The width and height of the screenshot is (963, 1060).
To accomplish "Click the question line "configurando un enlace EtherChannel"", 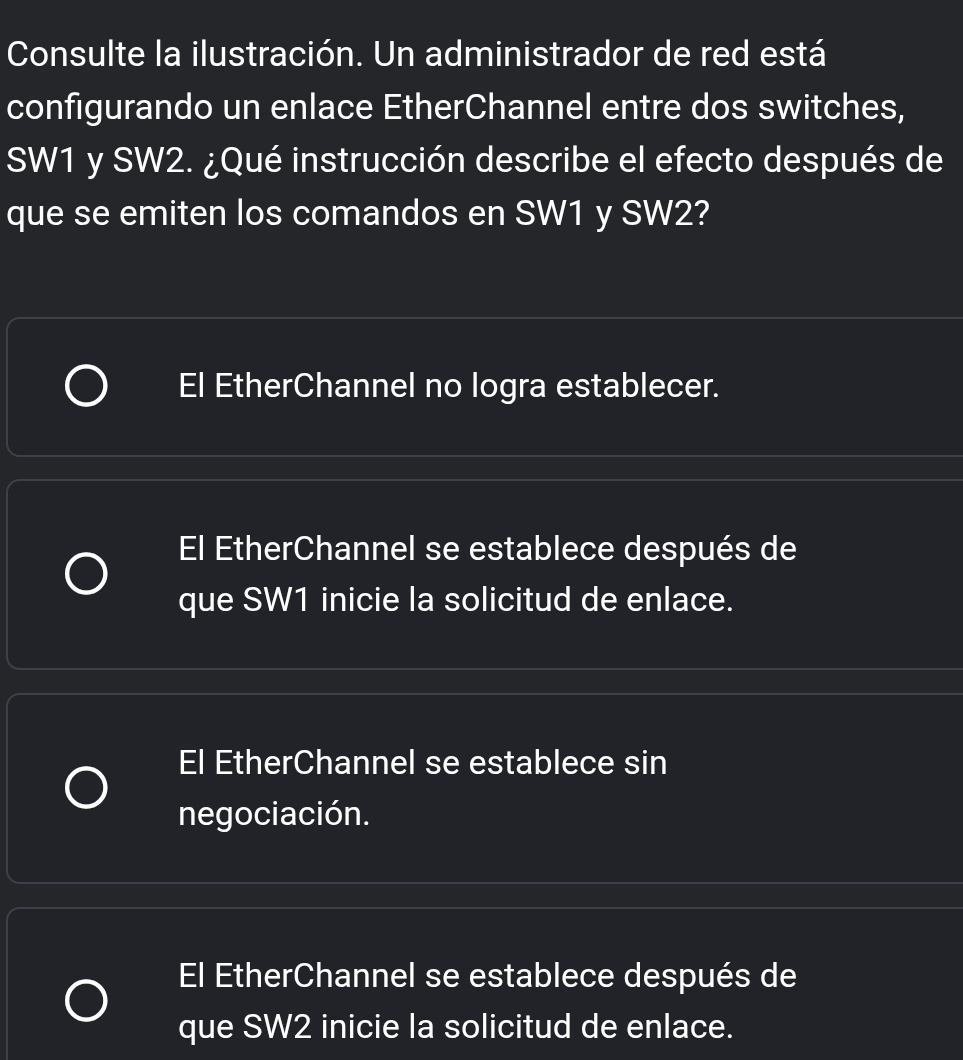I will coord(455,107).
